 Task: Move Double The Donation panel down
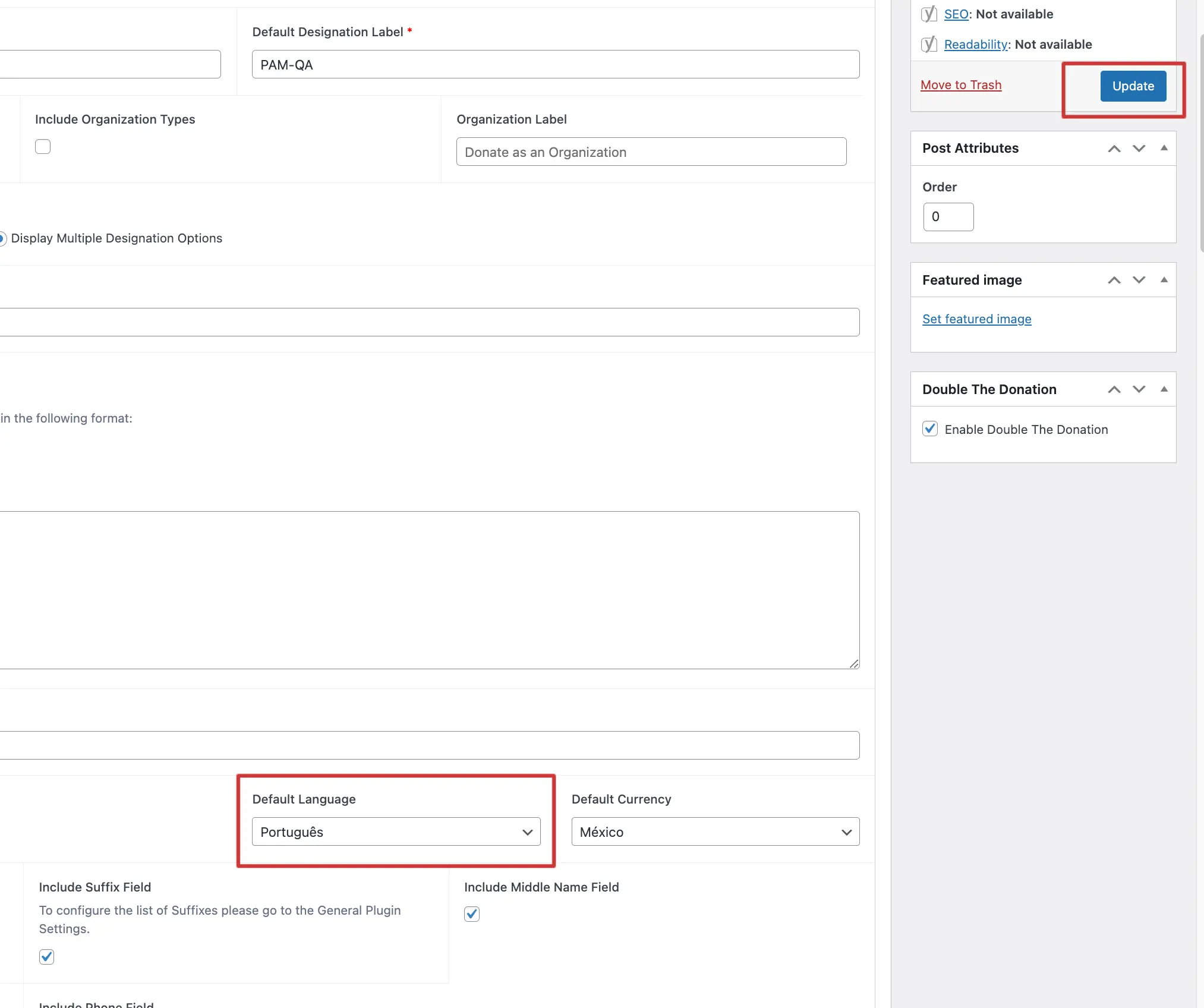pyautogui.click(x=1138, y=389)
